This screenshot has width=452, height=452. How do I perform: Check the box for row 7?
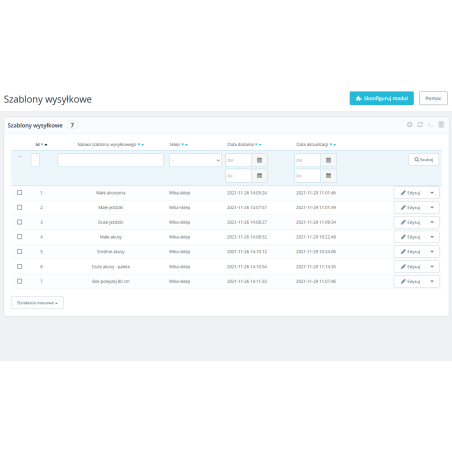point(20,281)
